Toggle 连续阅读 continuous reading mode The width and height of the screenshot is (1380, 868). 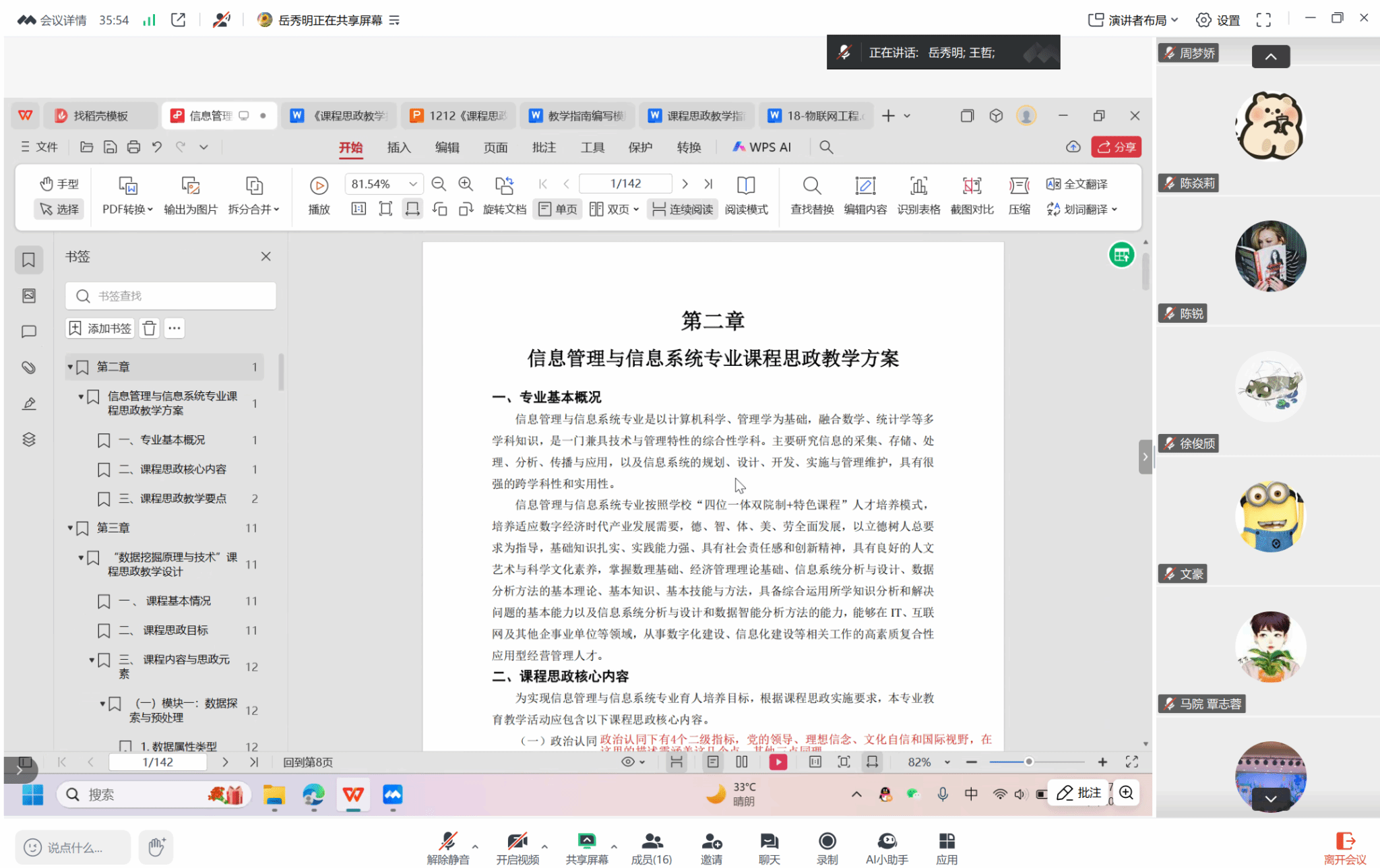click(683, 210)
